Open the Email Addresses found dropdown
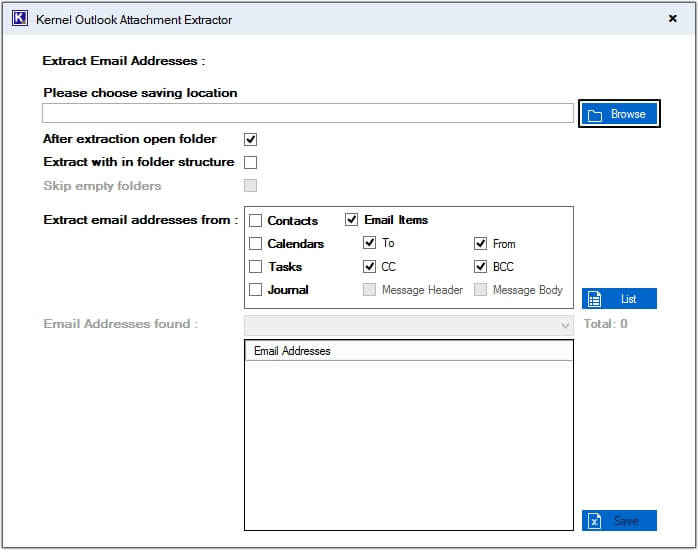This screenshot has width=699, height=551. click(409, 325)
